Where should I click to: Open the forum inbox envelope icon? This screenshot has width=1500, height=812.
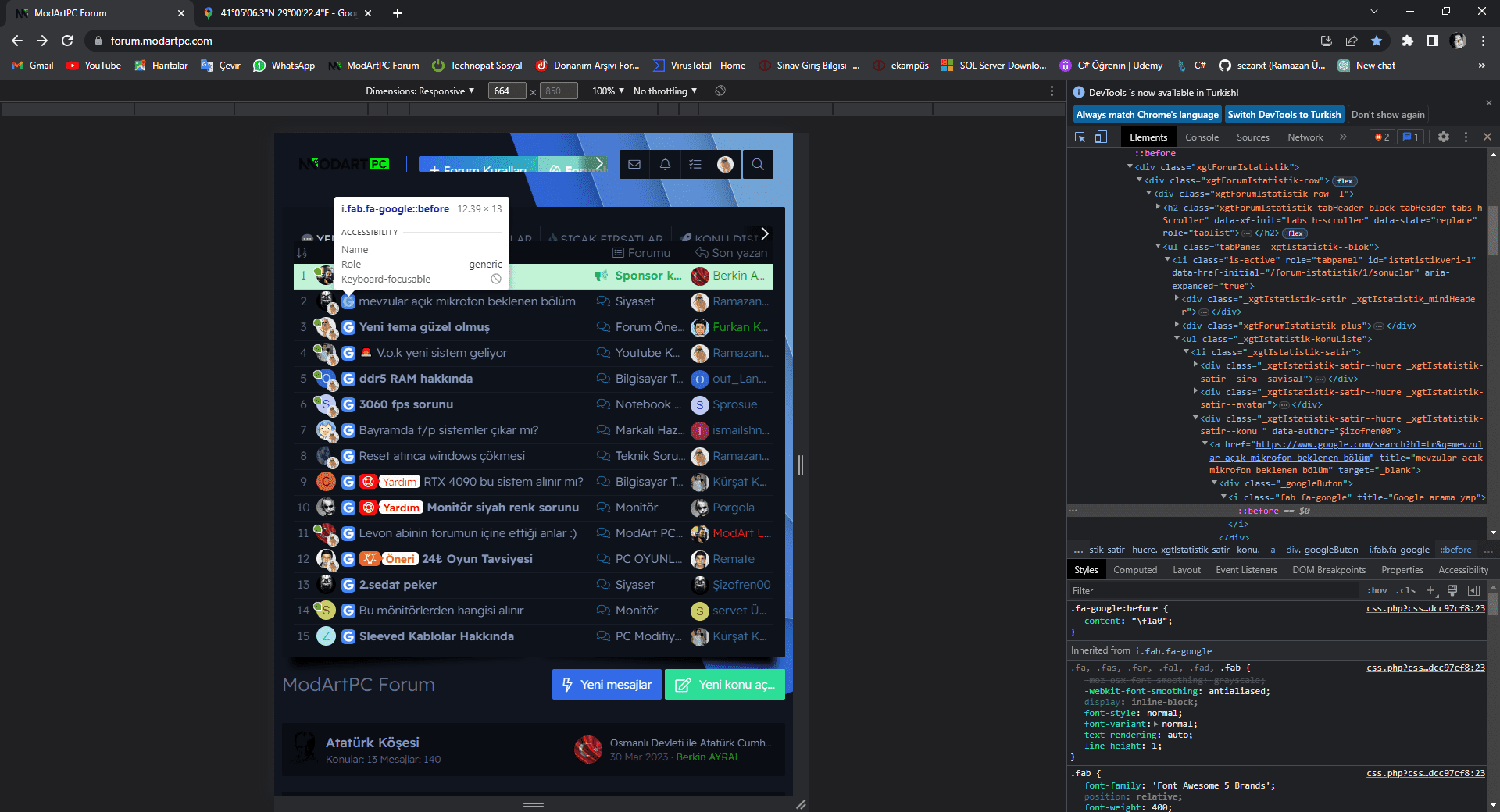[x=634, y=165]
